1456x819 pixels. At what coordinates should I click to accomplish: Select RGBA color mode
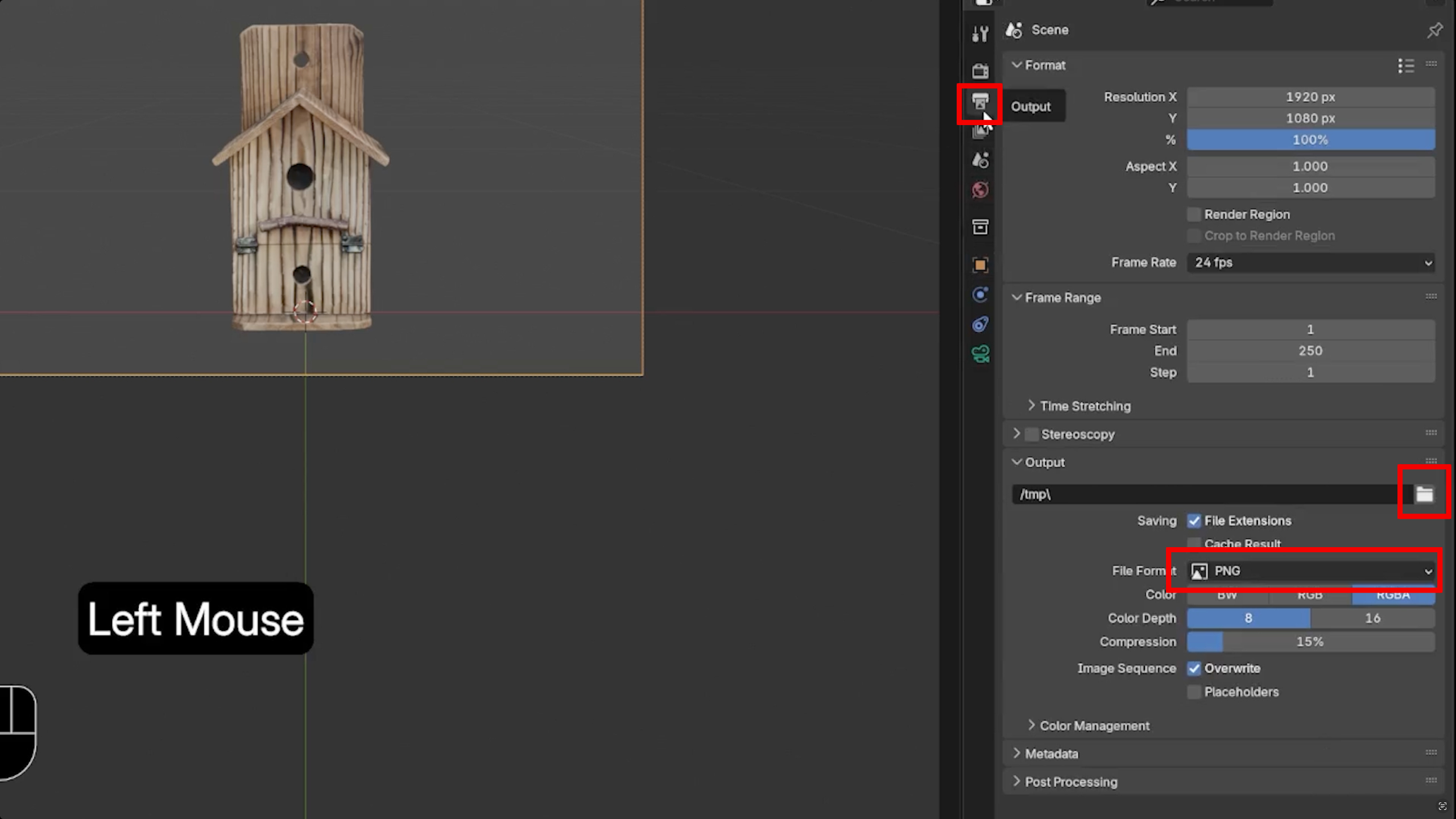pos(1393,595)
